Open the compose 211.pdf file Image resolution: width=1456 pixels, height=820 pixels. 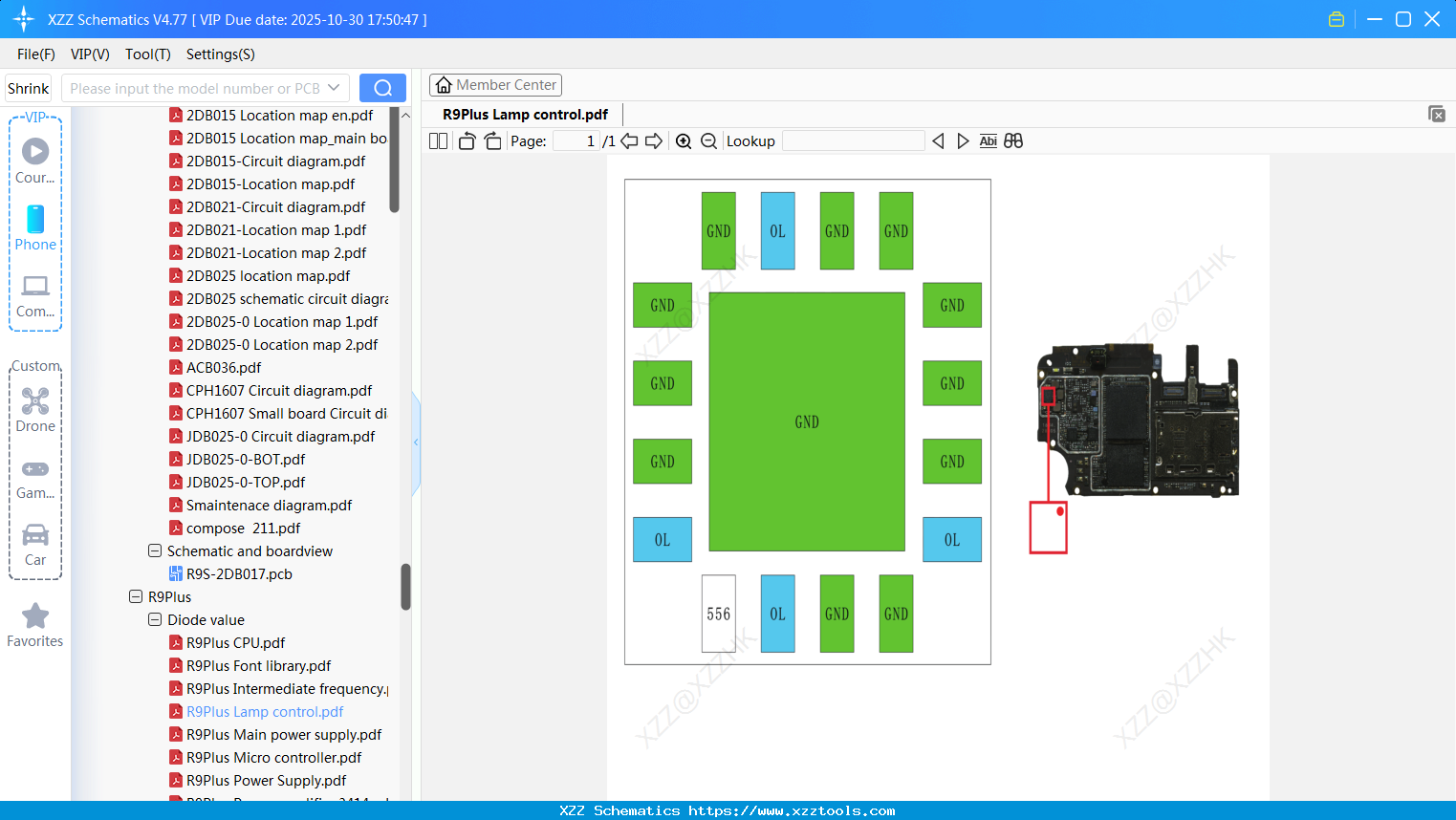click(243, 529)
